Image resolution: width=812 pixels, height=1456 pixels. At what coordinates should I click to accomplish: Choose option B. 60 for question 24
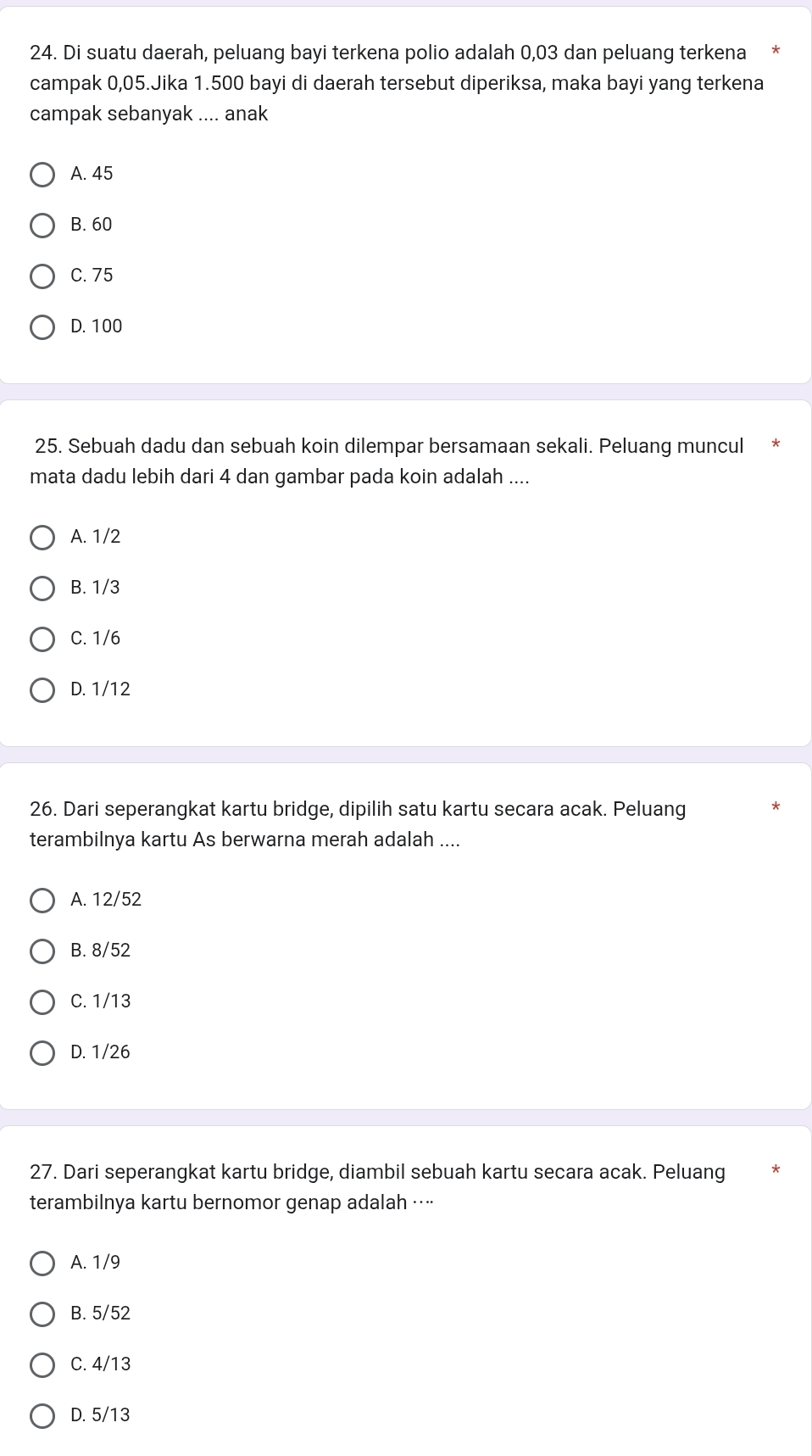tap(42, 226)
